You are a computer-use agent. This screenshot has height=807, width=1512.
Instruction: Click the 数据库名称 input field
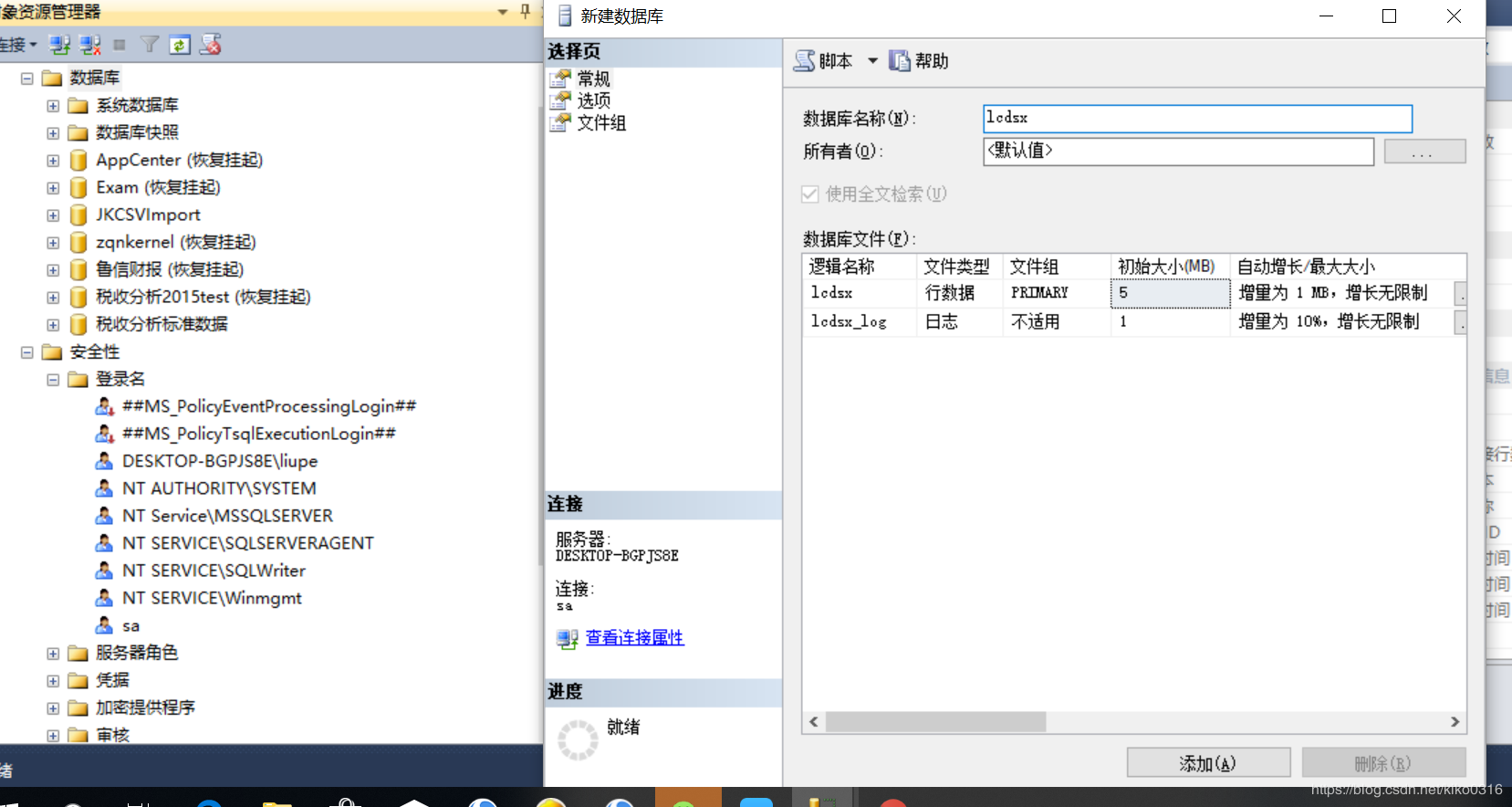pos(1197,119)
